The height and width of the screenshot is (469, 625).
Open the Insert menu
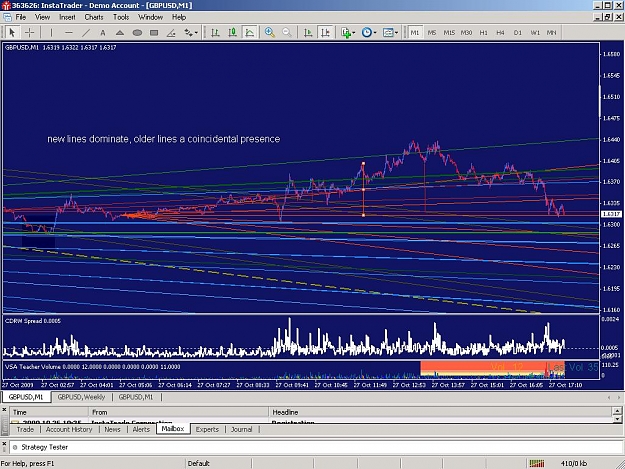(67, 17)
